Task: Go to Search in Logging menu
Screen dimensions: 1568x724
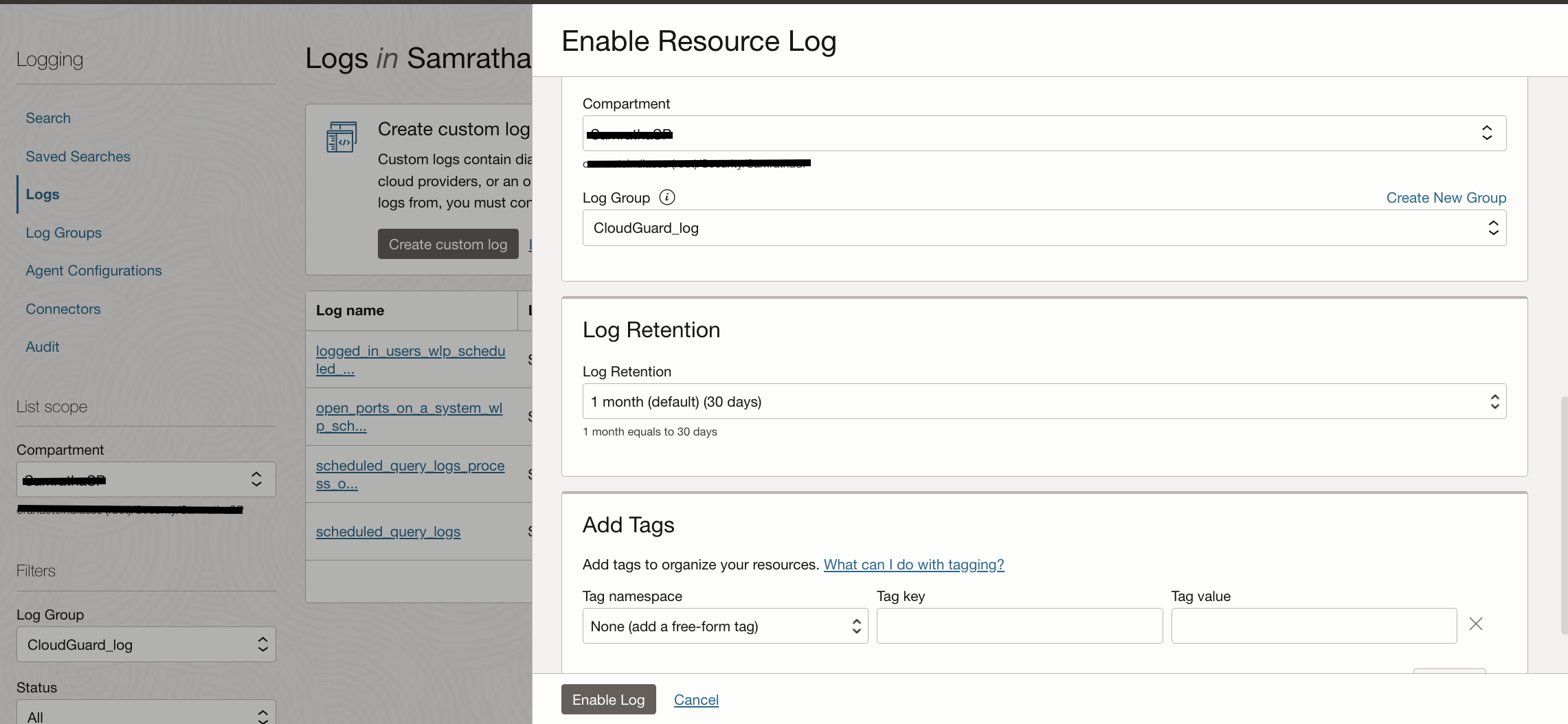Action: 48,118
